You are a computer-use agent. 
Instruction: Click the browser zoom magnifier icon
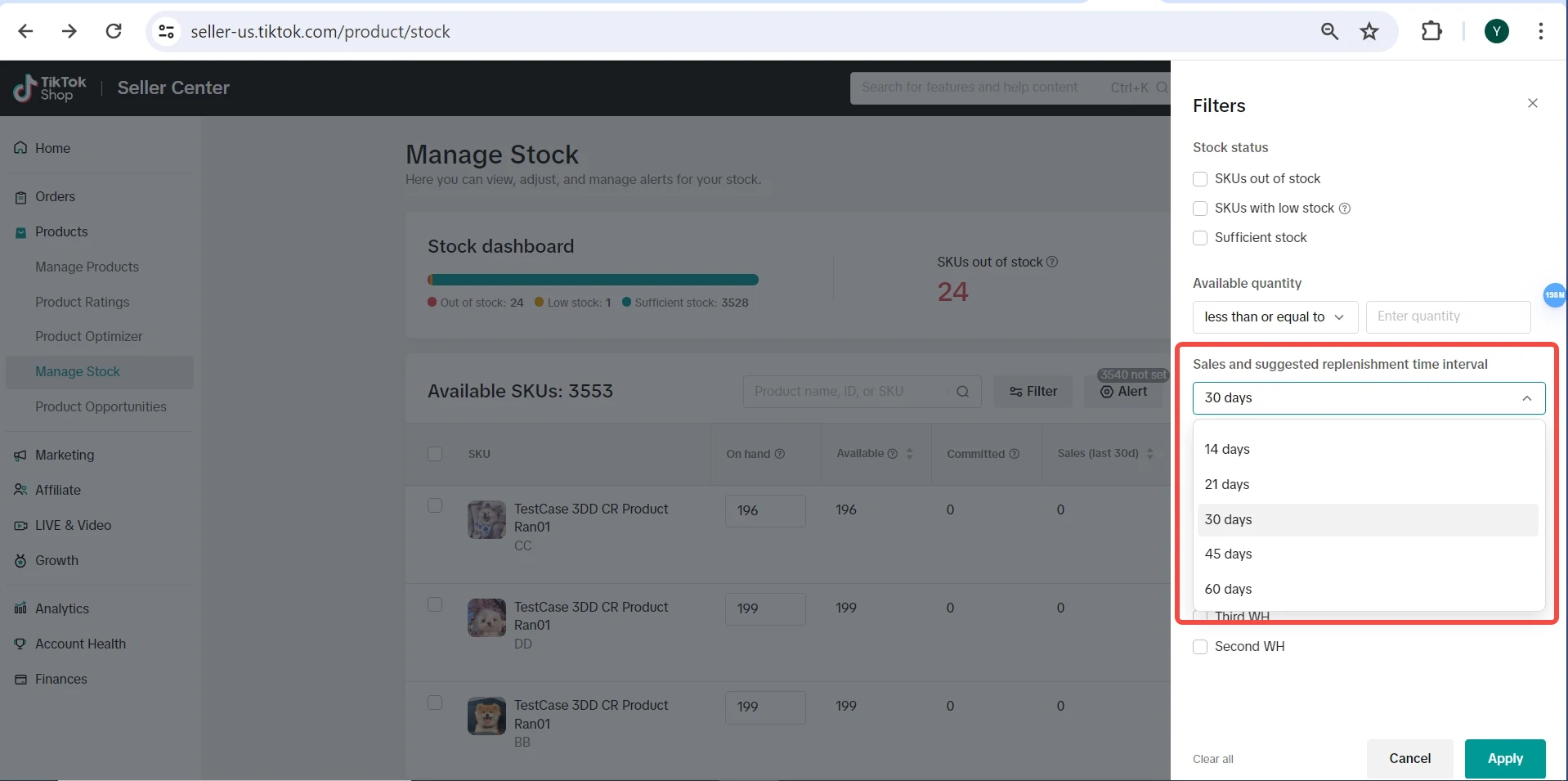pos(1330,31)
